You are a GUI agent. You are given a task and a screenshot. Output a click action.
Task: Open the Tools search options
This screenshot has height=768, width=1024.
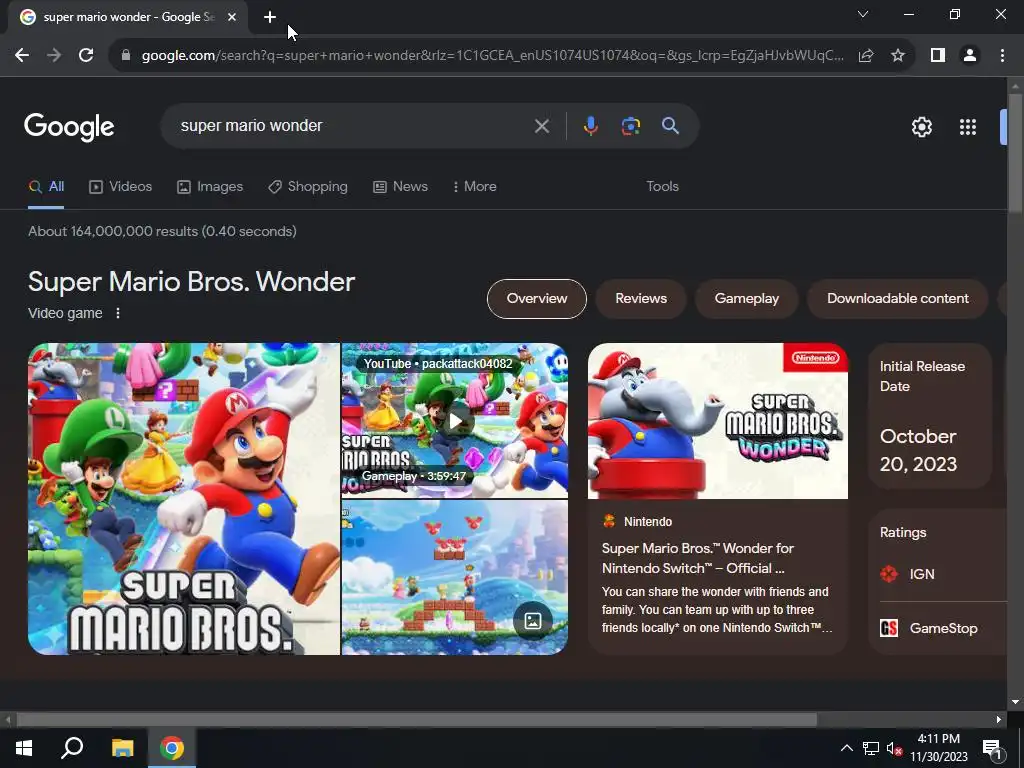tap(662, 187)
